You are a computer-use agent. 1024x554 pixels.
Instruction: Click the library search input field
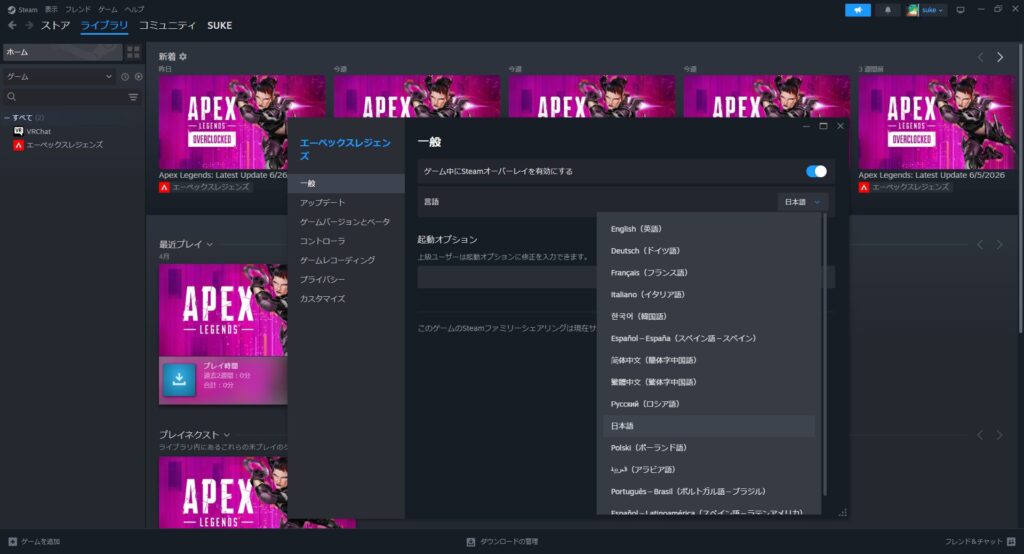coord(72,97)
